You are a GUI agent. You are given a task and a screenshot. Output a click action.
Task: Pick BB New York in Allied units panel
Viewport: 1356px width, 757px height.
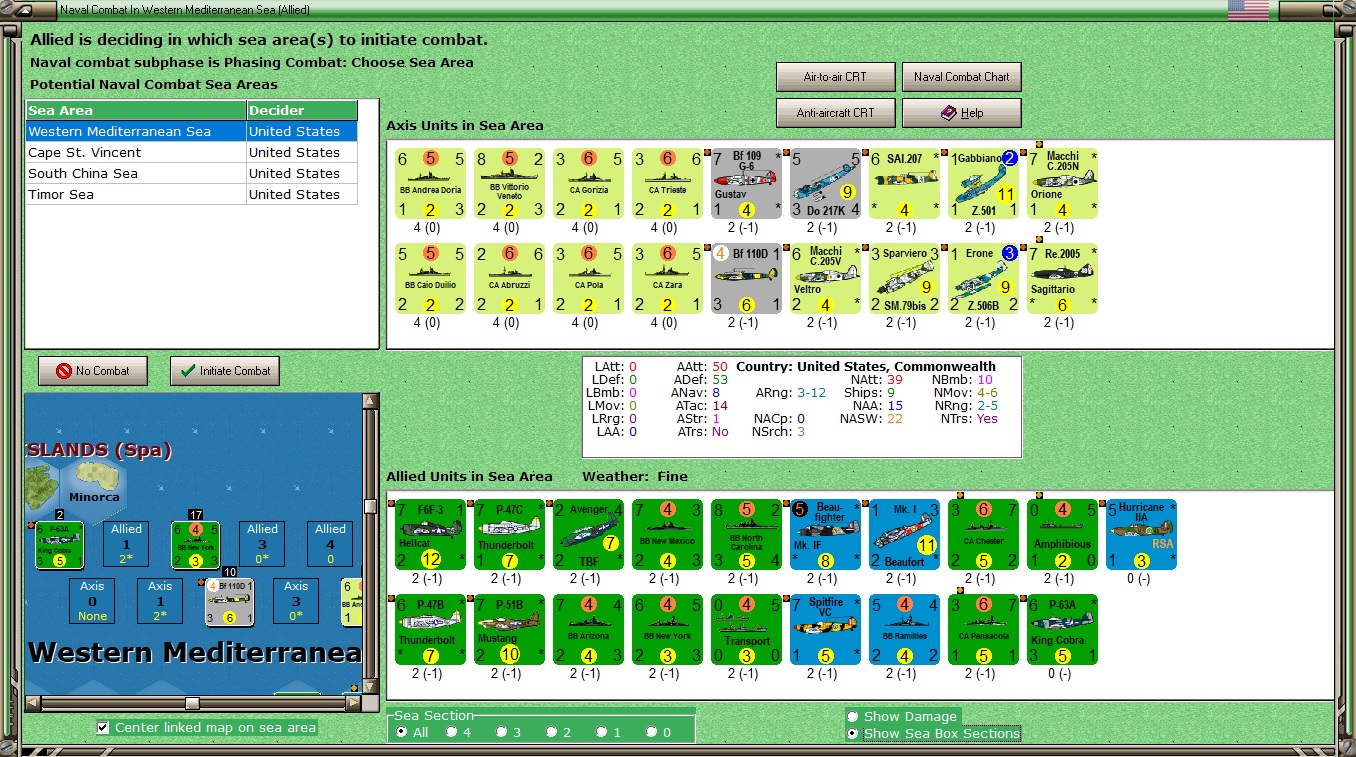pos(667,630)
